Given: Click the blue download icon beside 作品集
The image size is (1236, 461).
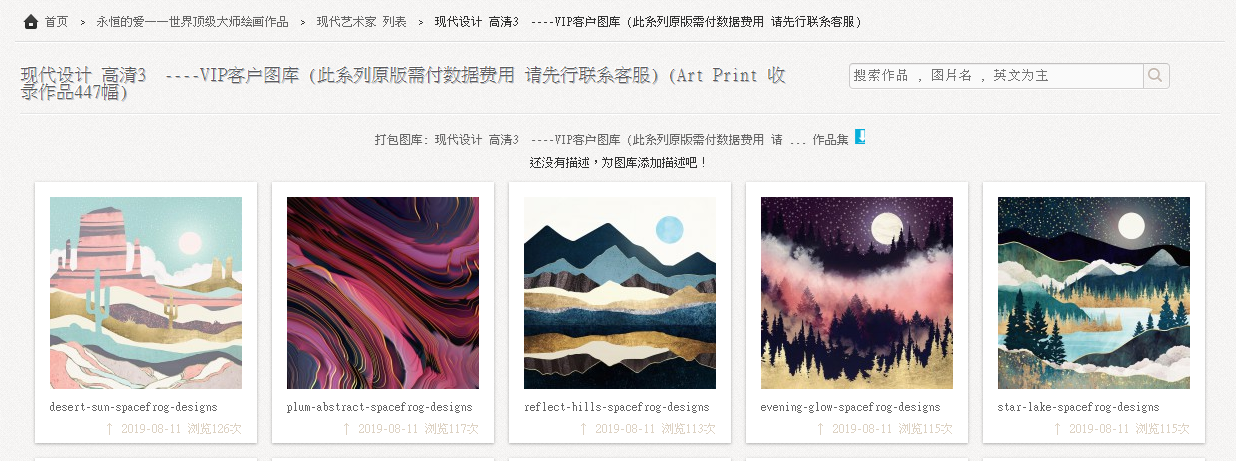Looking at the screenshot, I should point(860,137).
